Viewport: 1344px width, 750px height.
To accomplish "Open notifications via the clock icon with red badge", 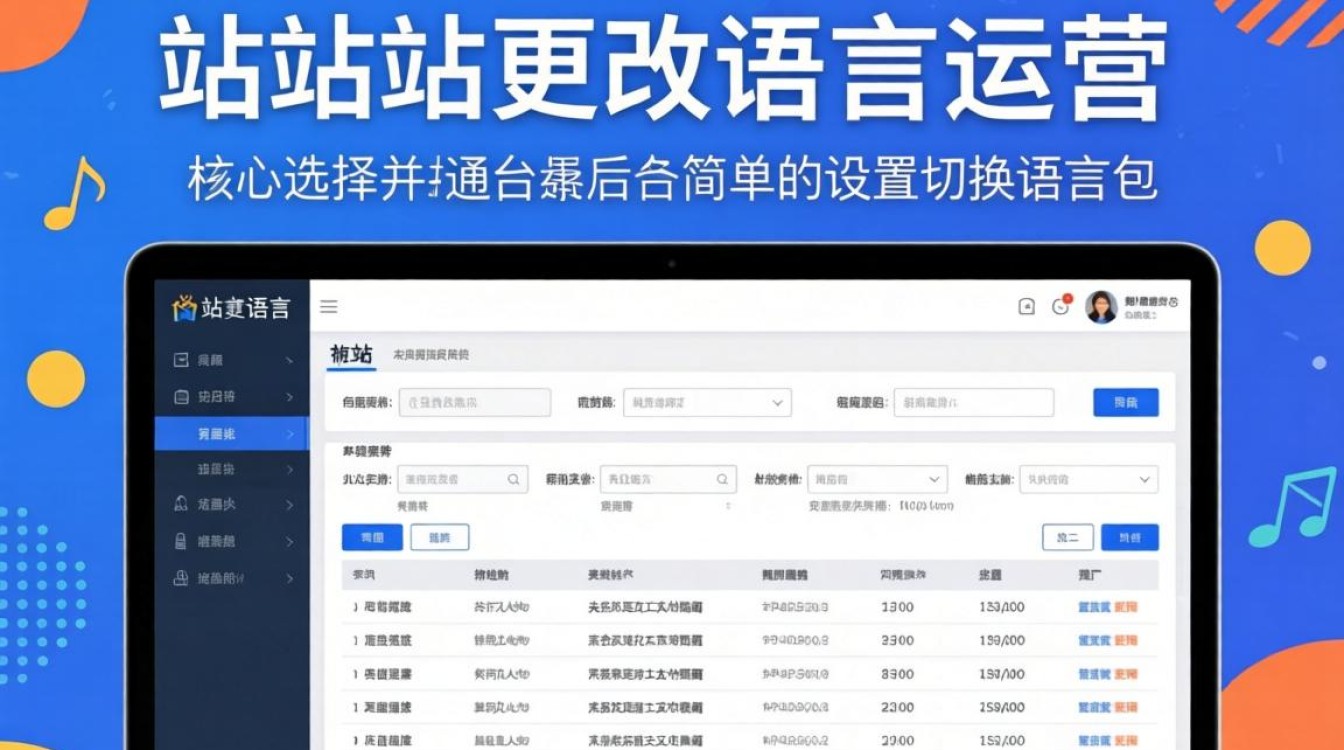I will point(1059,307).
